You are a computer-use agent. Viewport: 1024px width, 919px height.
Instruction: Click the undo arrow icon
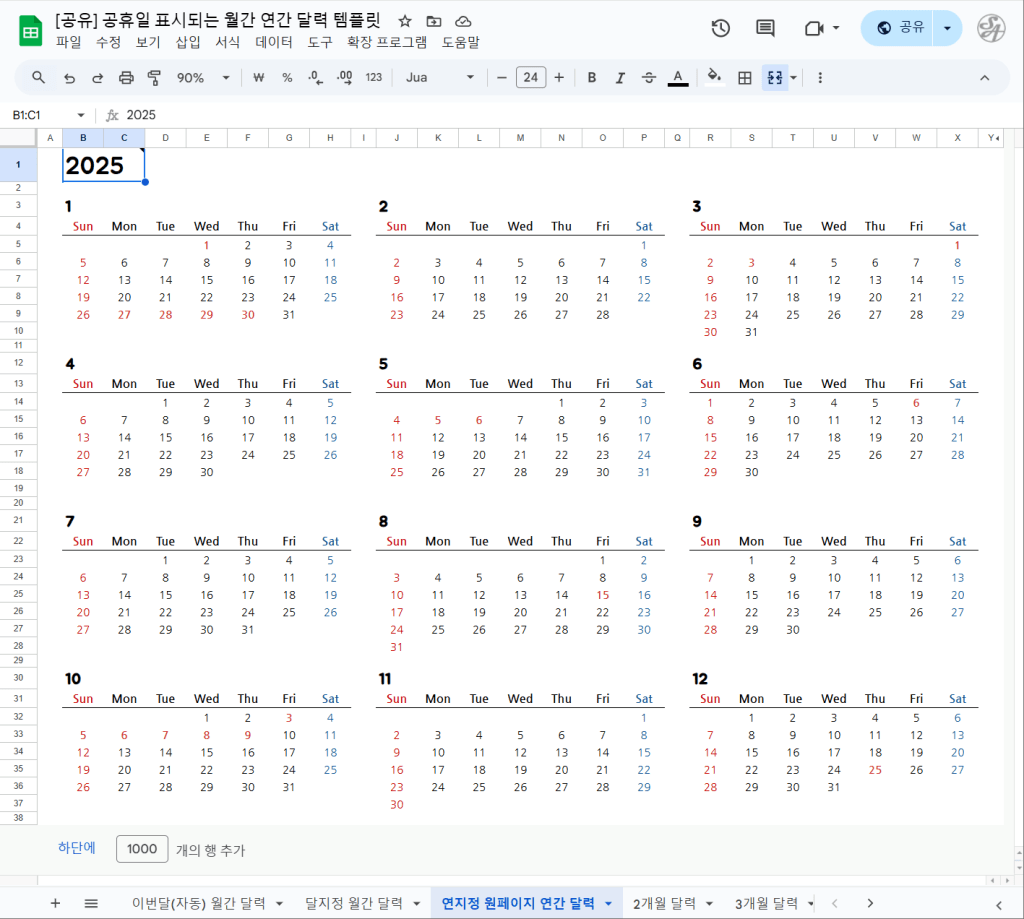[69, 78]
